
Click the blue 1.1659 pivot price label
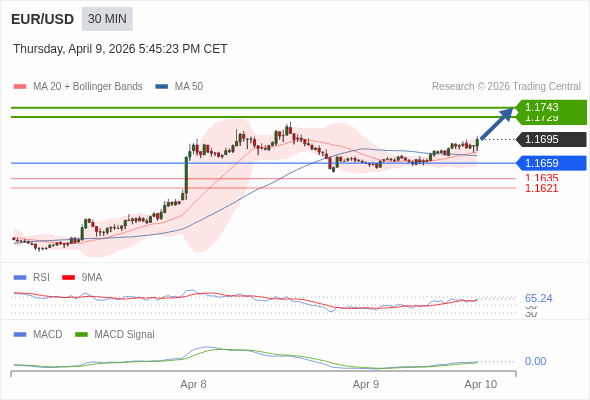click(x=551, y=163)
